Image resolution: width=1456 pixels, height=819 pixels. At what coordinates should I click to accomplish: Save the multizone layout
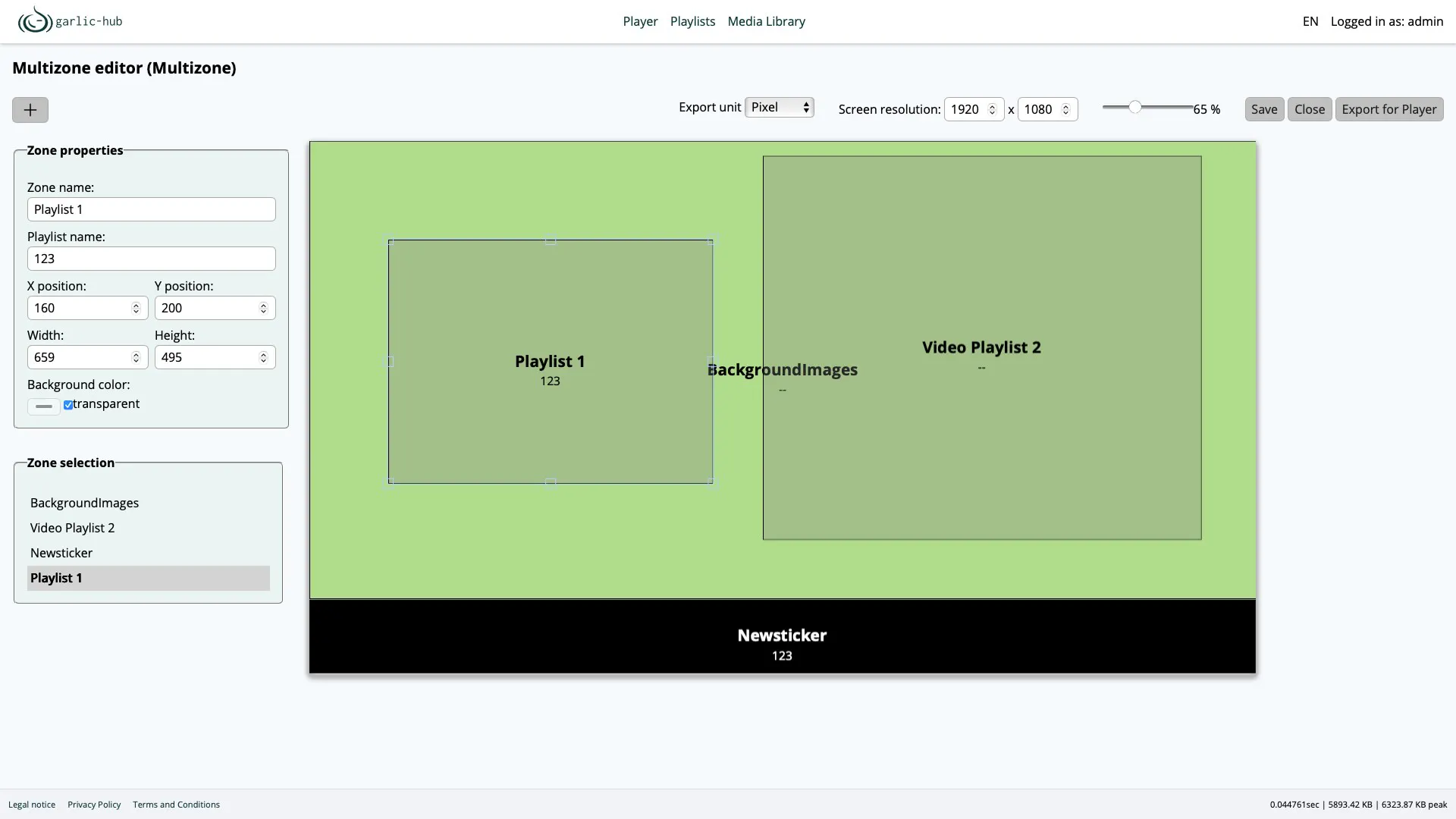pyautogui.click(x=1264, y=109)
